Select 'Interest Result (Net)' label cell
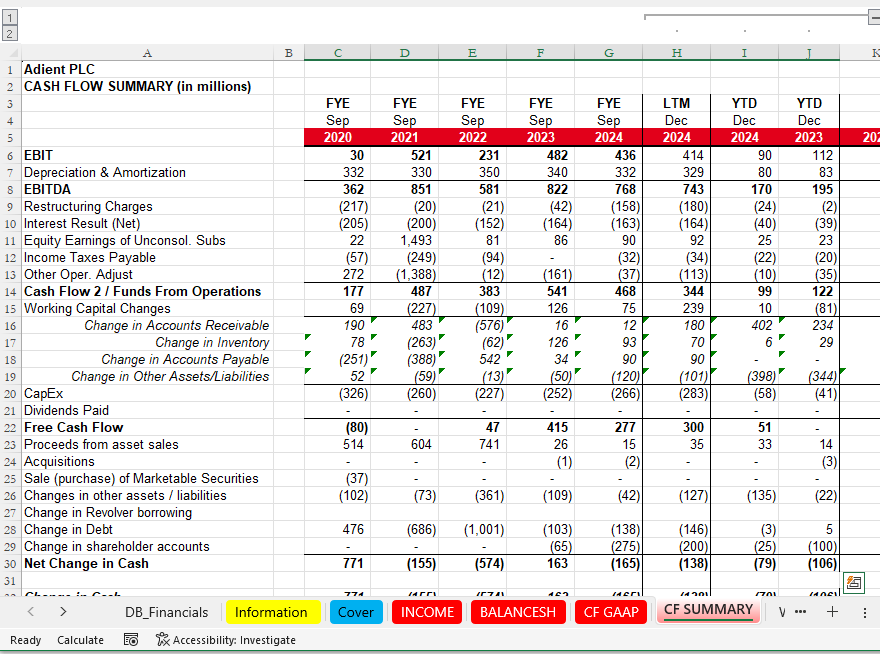The image size is (880, 654). (148, 223)
